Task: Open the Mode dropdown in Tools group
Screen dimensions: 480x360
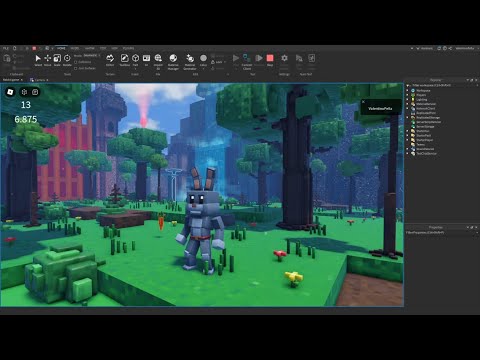Action: click(91, 56)
